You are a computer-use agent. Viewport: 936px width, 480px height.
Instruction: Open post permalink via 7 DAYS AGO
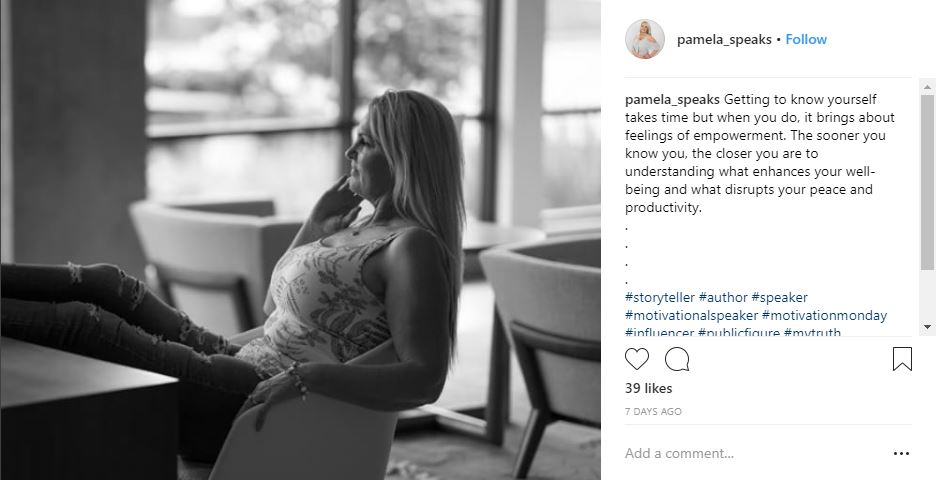click(x=653, y=411)
